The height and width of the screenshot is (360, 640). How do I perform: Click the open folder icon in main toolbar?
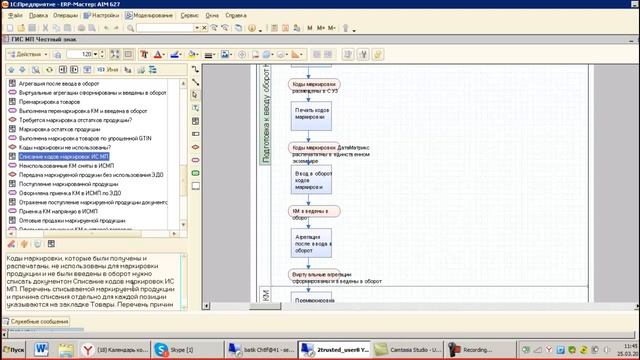(21, 28)
